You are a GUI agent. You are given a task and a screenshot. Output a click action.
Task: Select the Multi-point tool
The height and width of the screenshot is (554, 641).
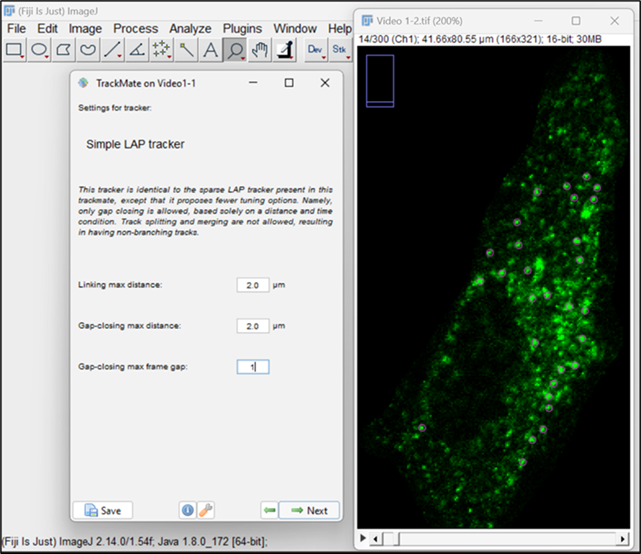(x=161, y=50)
